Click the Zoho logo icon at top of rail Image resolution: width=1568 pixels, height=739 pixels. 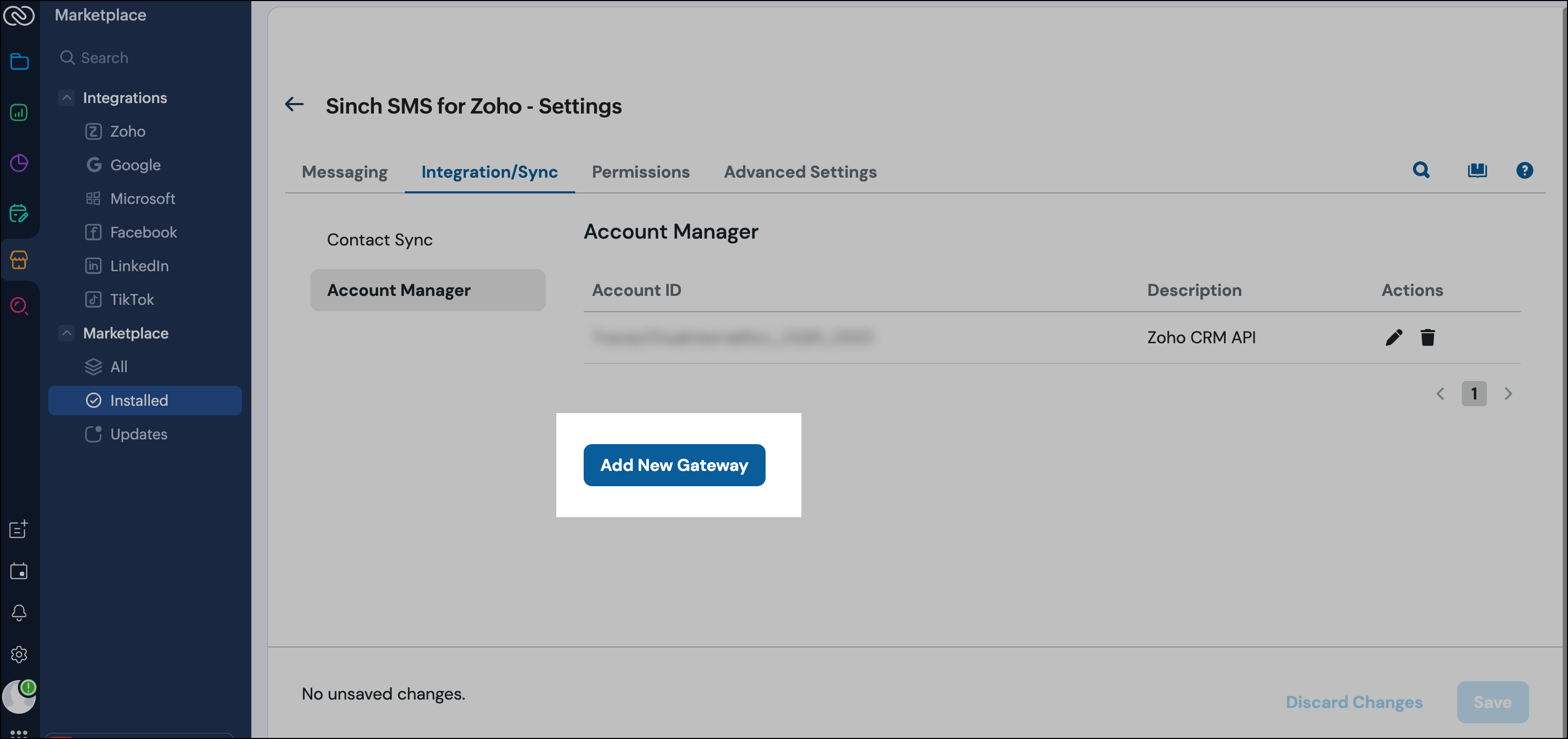[x=19, y=15]
